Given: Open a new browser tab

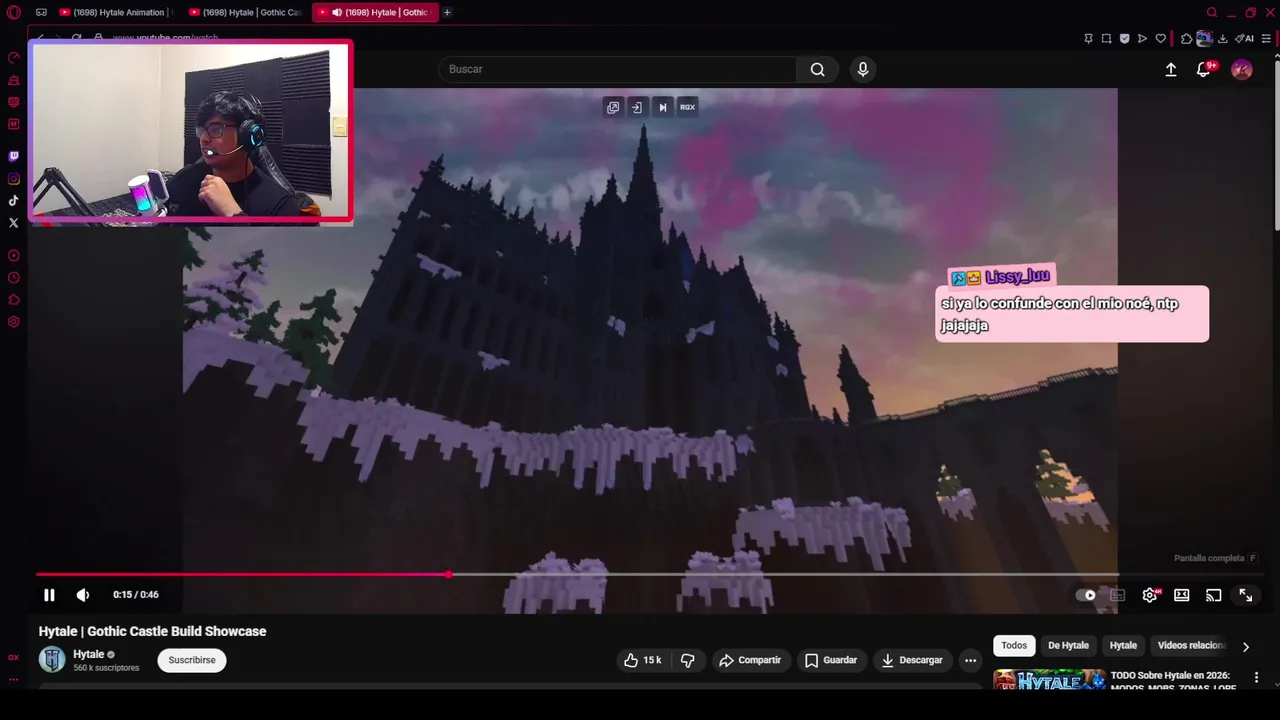Looking at the screenshot, I should coord(447,12).
